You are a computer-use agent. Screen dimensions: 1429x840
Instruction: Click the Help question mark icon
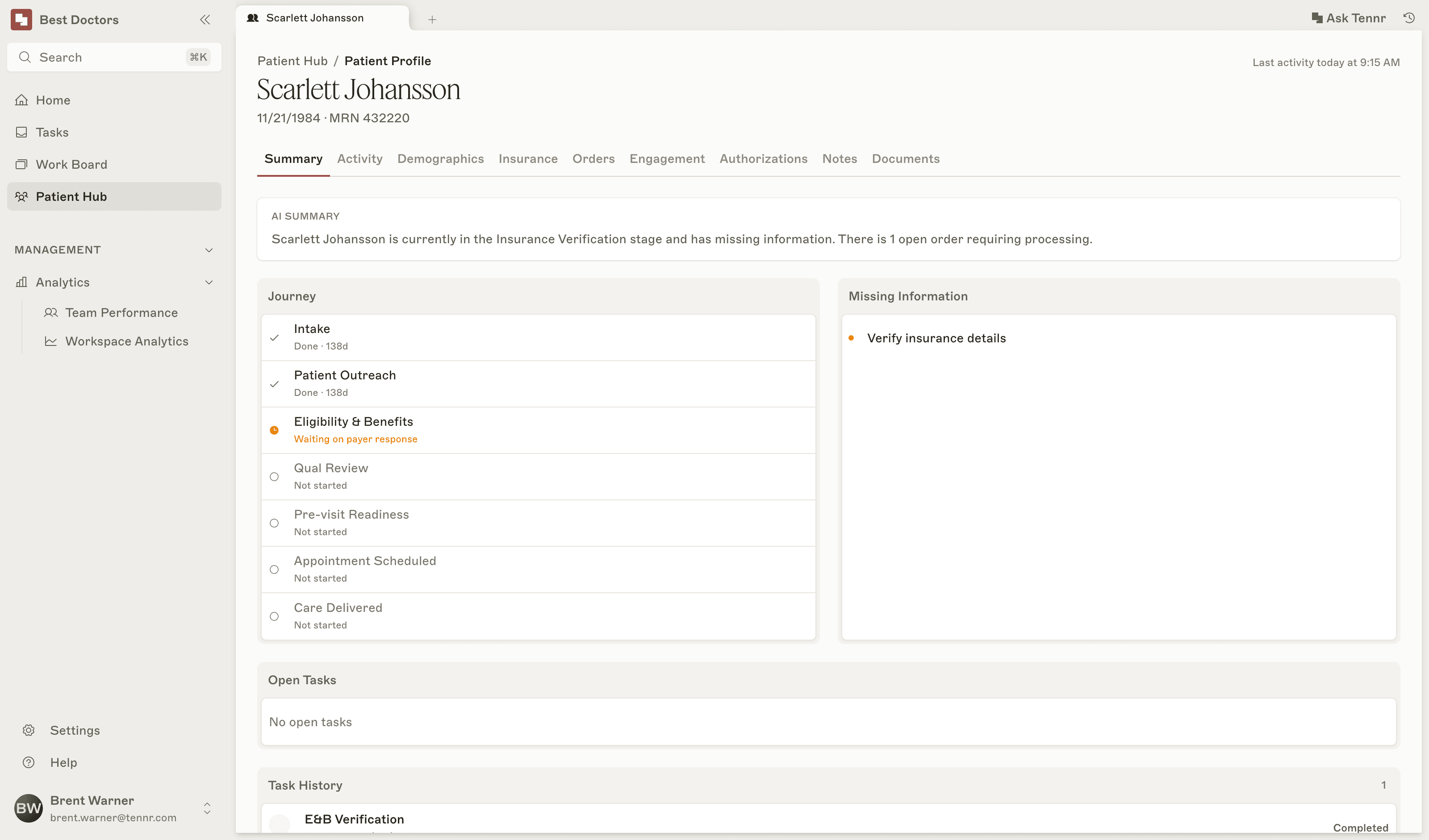click(29, 762)
